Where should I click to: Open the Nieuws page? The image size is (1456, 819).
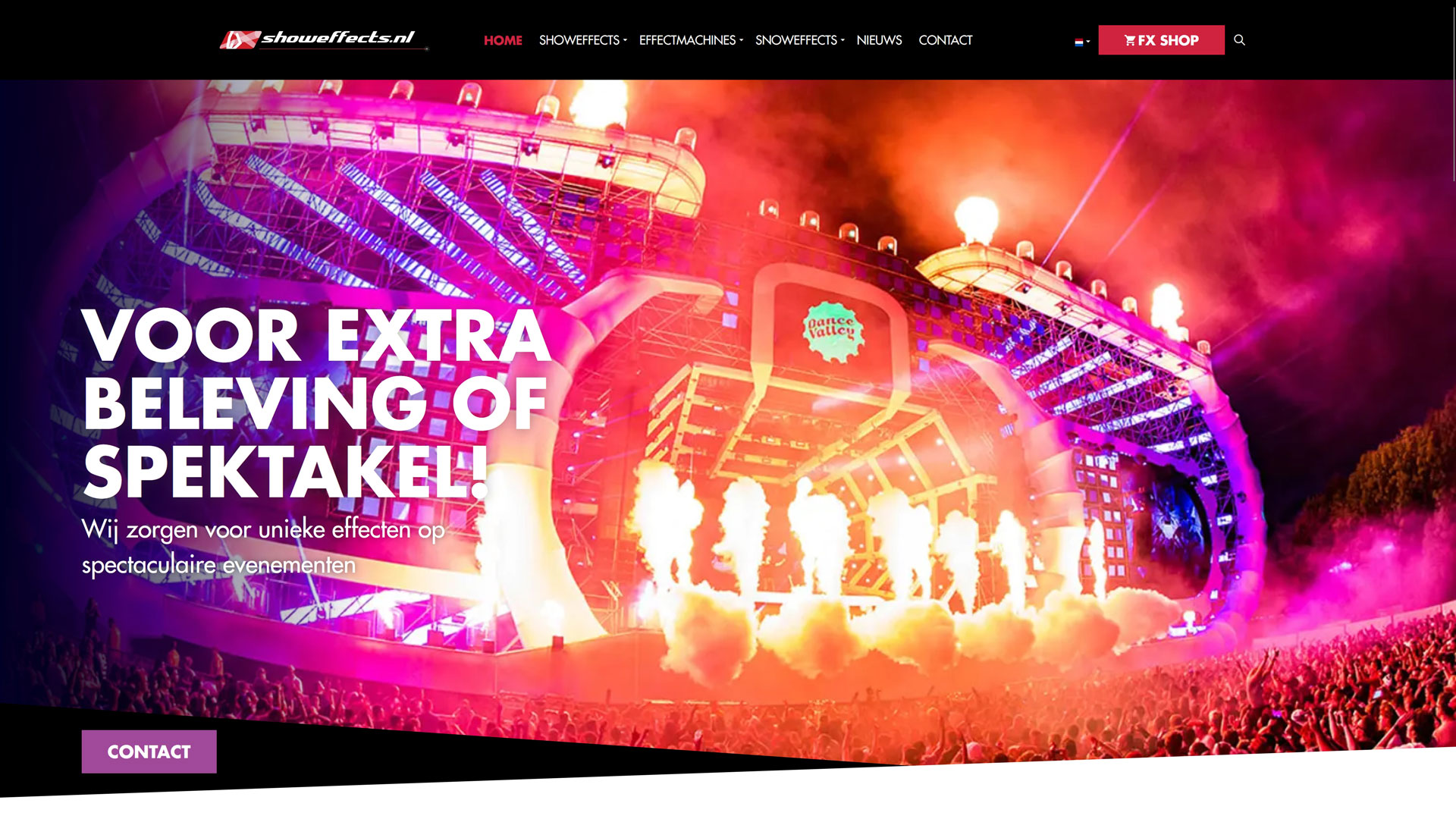[x=879, y=40]
